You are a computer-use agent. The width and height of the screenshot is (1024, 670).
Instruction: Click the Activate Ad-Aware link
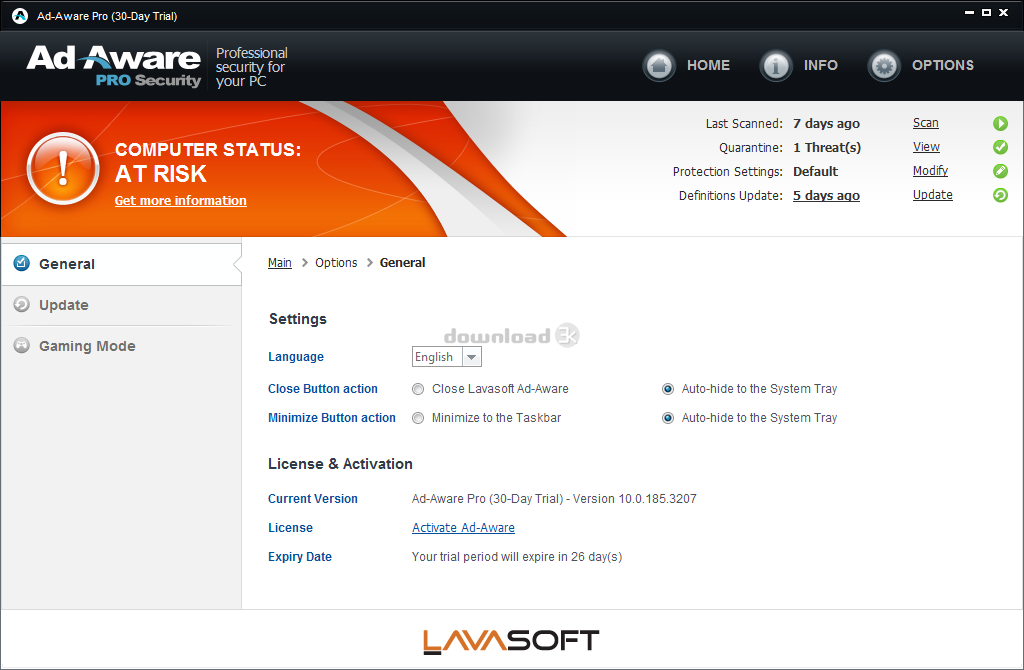(x=463, y=528)
